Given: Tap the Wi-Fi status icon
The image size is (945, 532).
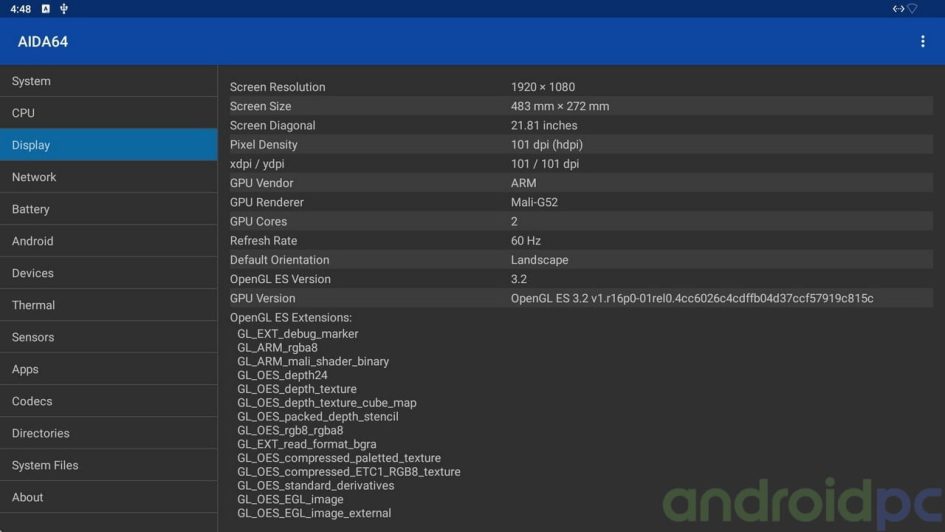Looking at the screenshot, I should [912, 8].
